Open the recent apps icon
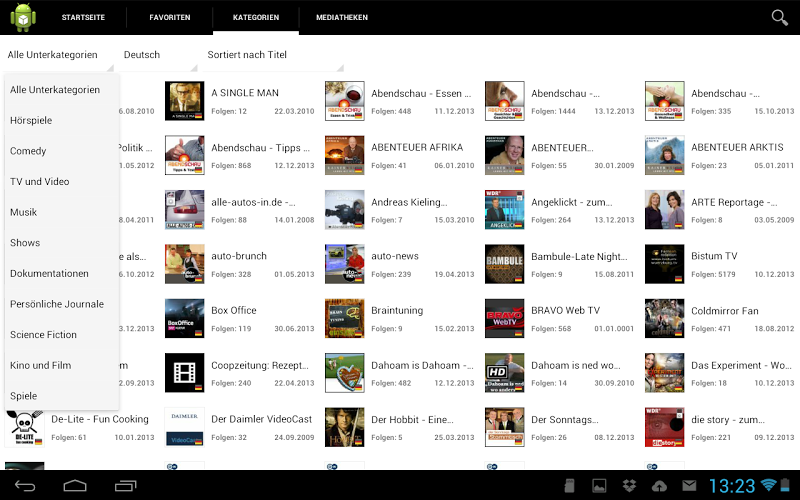Screen dimensions: 800x500 pyautogui.click(x=125, y=486)
